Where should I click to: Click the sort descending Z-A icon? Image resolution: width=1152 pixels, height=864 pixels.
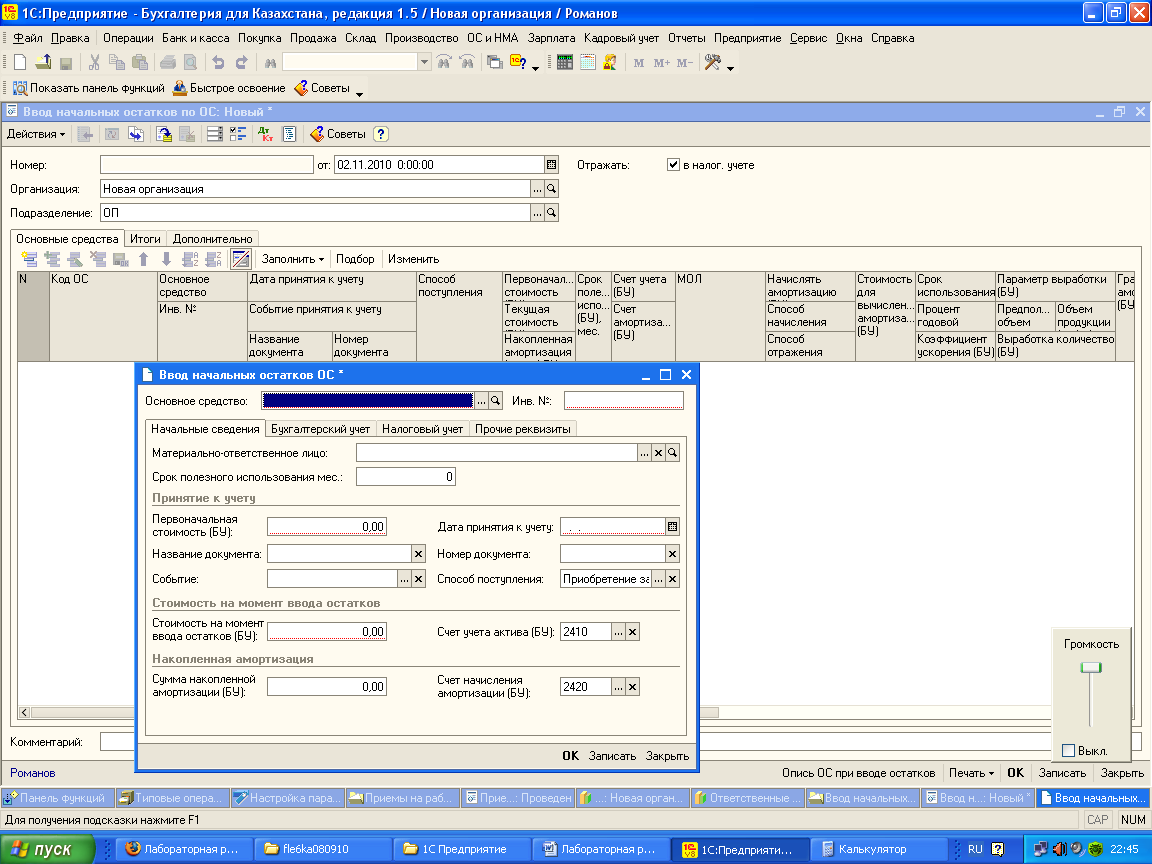point(213,259)
